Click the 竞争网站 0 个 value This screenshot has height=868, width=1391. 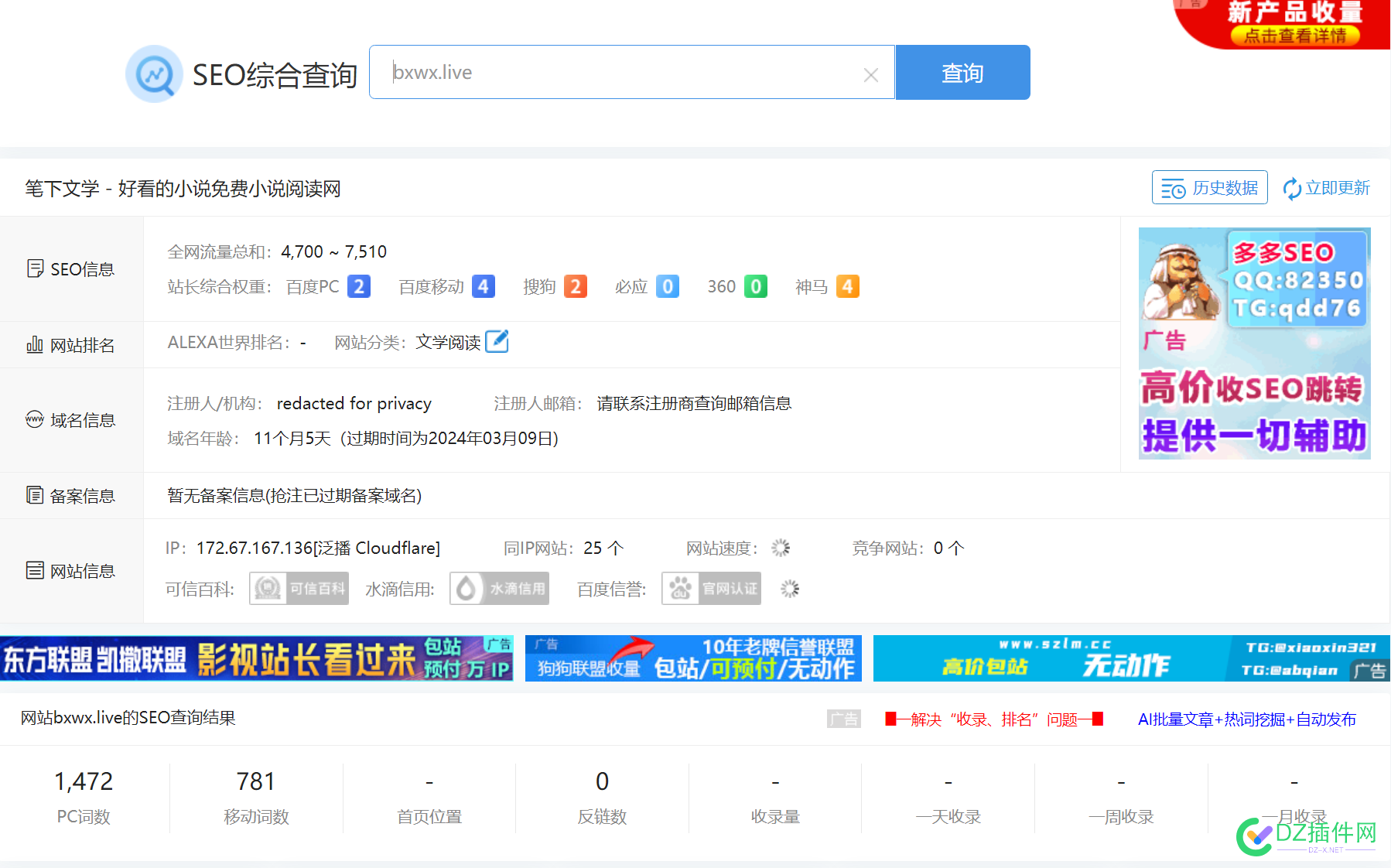949,548
